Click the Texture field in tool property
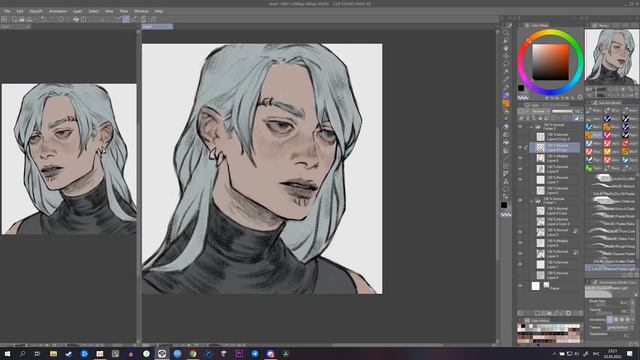Viewport: 640px width, 360px height. point(617,327)
